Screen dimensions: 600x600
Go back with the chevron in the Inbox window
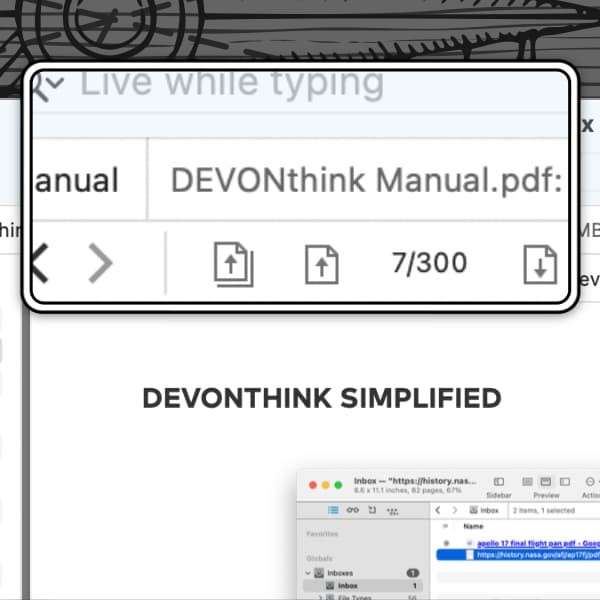point(438,510)
